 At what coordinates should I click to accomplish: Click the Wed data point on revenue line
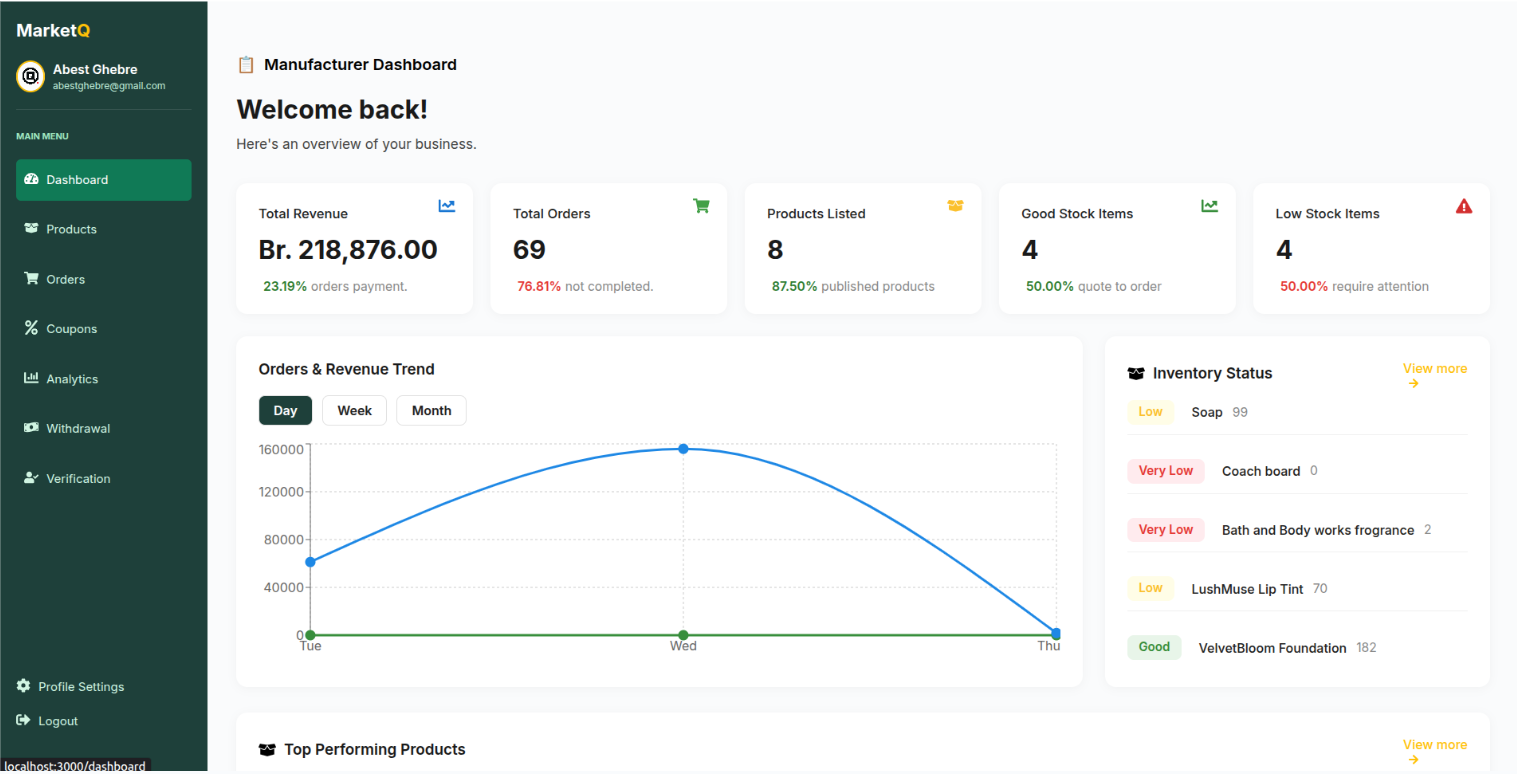683,449
